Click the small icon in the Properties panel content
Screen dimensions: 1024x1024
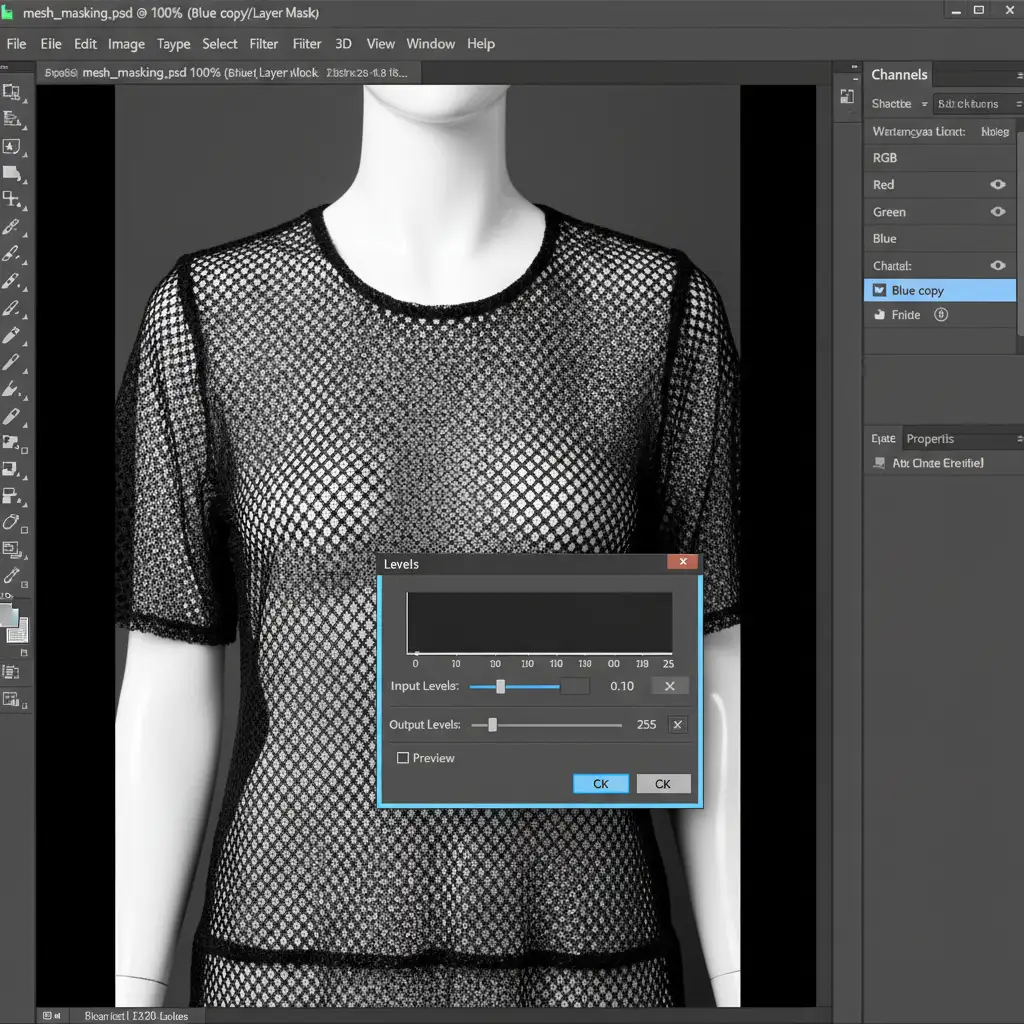[x=880, y=463]
